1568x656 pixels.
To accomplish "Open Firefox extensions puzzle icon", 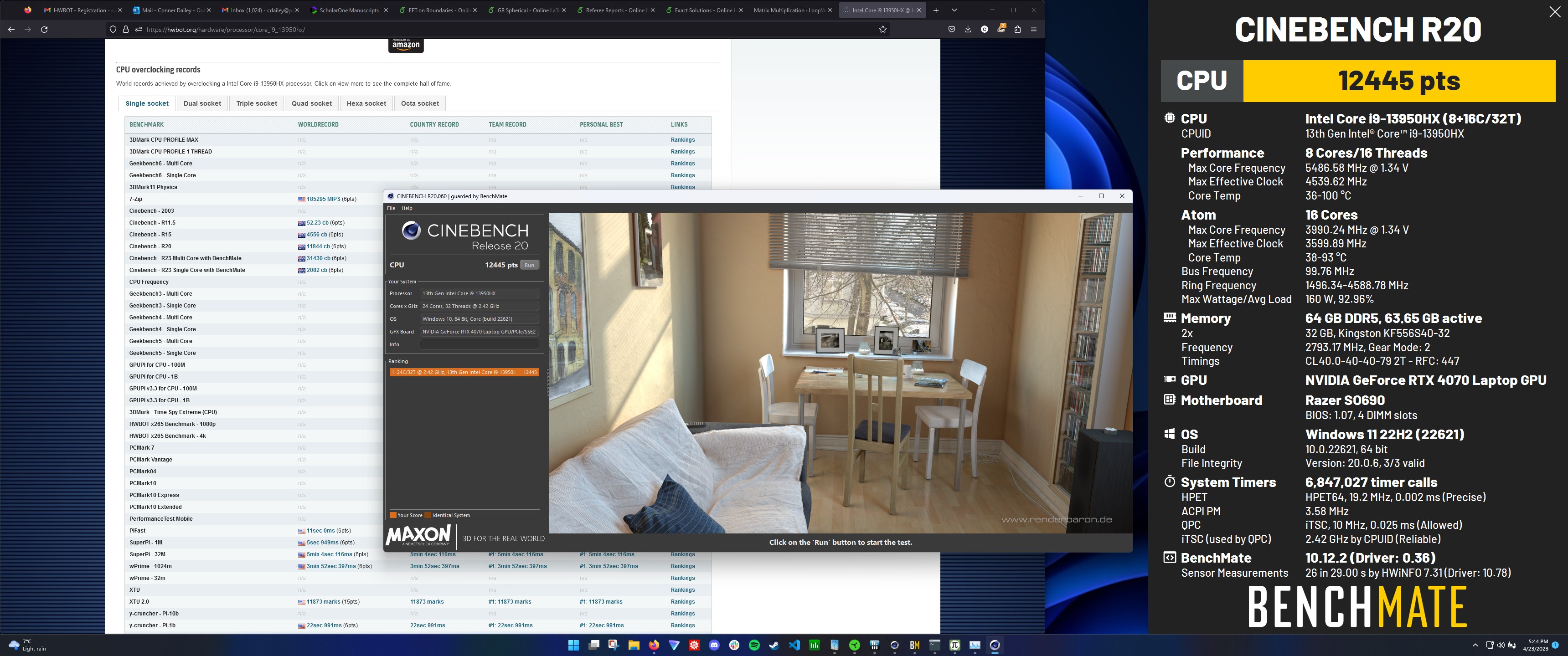I will point(1017,29).
